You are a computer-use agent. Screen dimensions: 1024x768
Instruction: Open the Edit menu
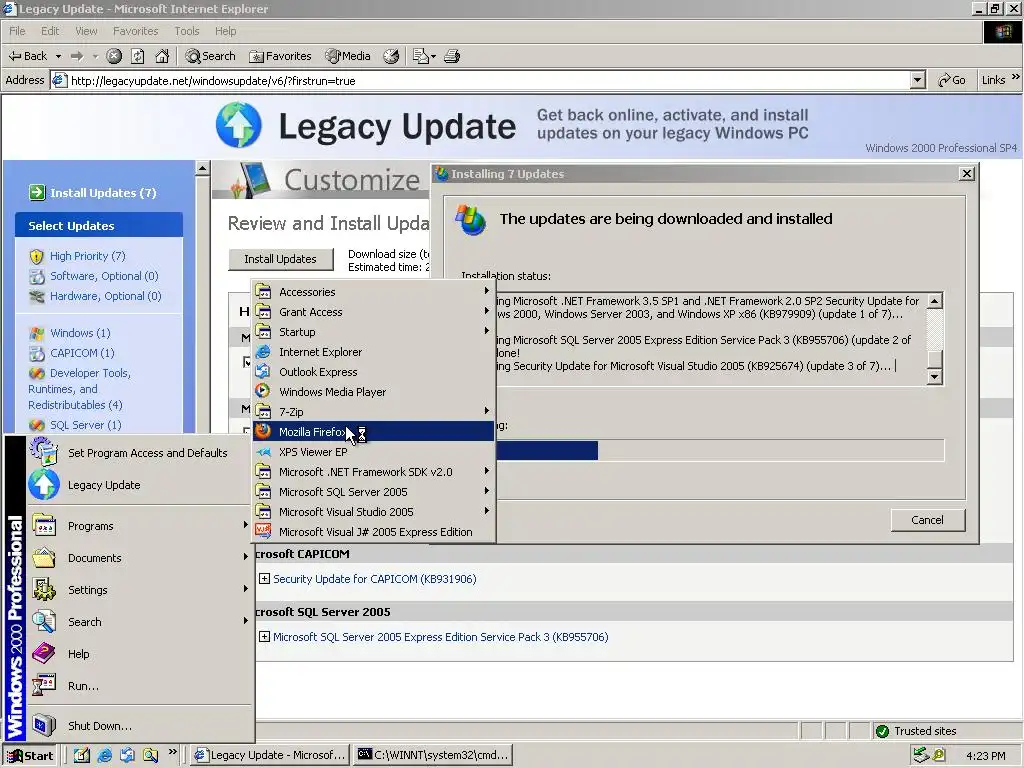click(x=50, y=31)
